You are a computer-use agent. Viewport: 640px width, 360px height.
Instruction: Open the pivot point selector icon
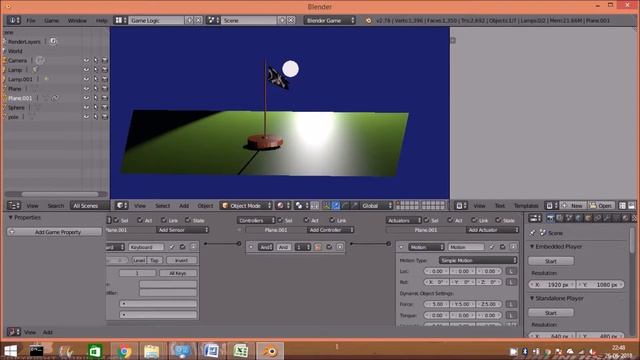pyautogui.click(x=301, y=206)
